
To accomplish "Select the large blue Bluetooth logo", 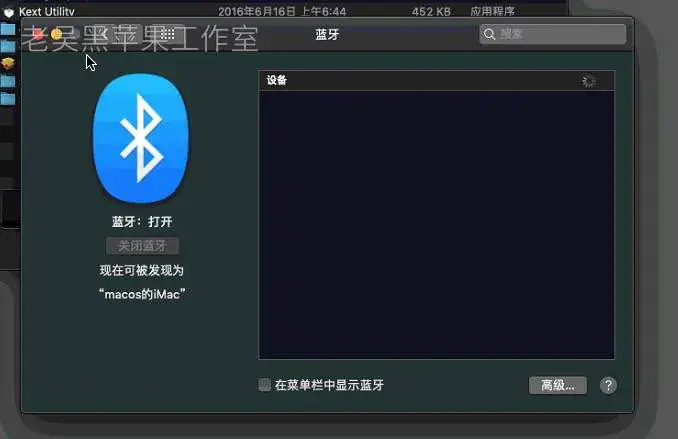I will coord(141,138).
